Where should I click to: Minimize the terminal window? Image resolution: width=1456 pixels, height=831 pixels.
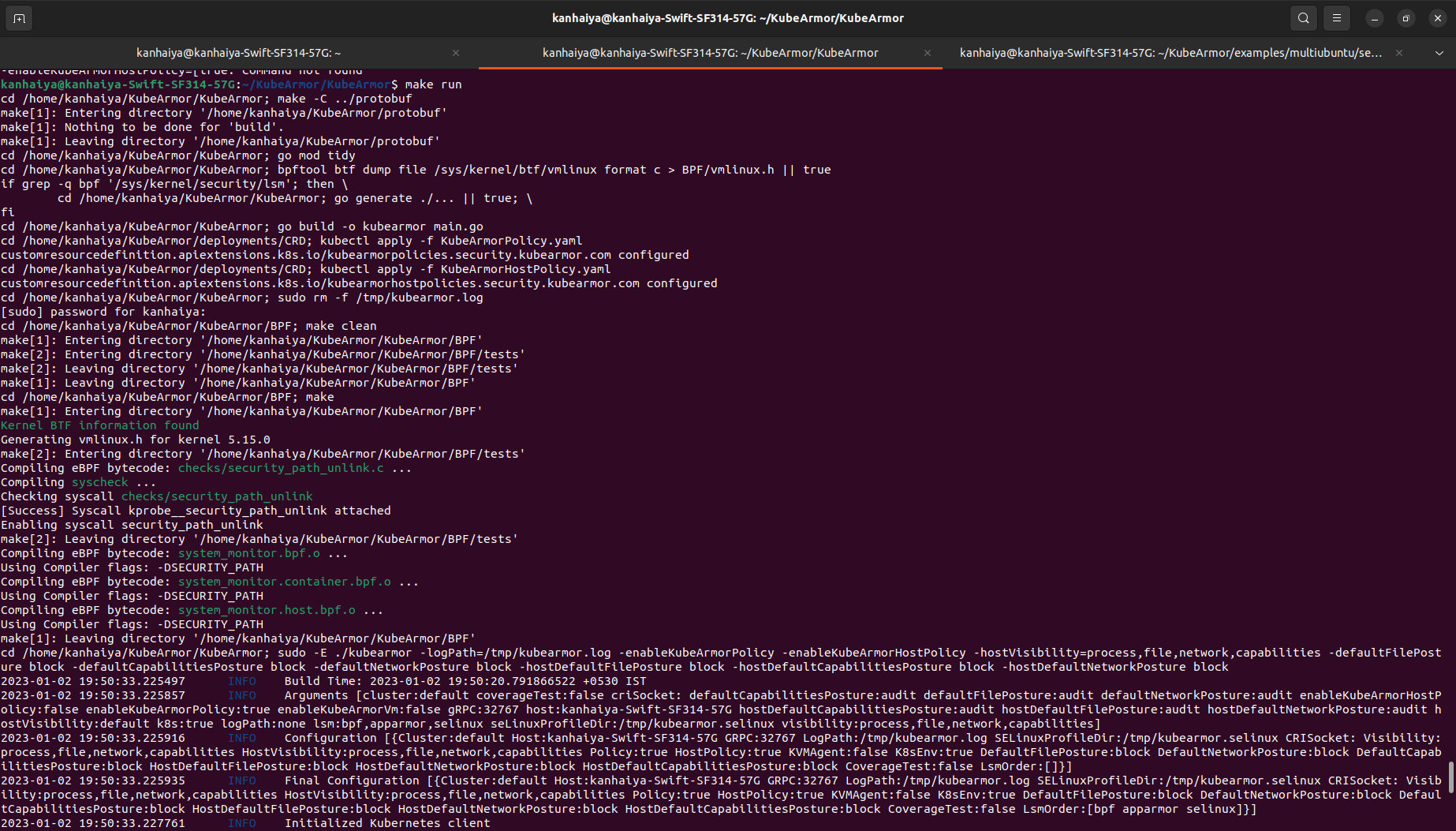[x=1374, y=17]
